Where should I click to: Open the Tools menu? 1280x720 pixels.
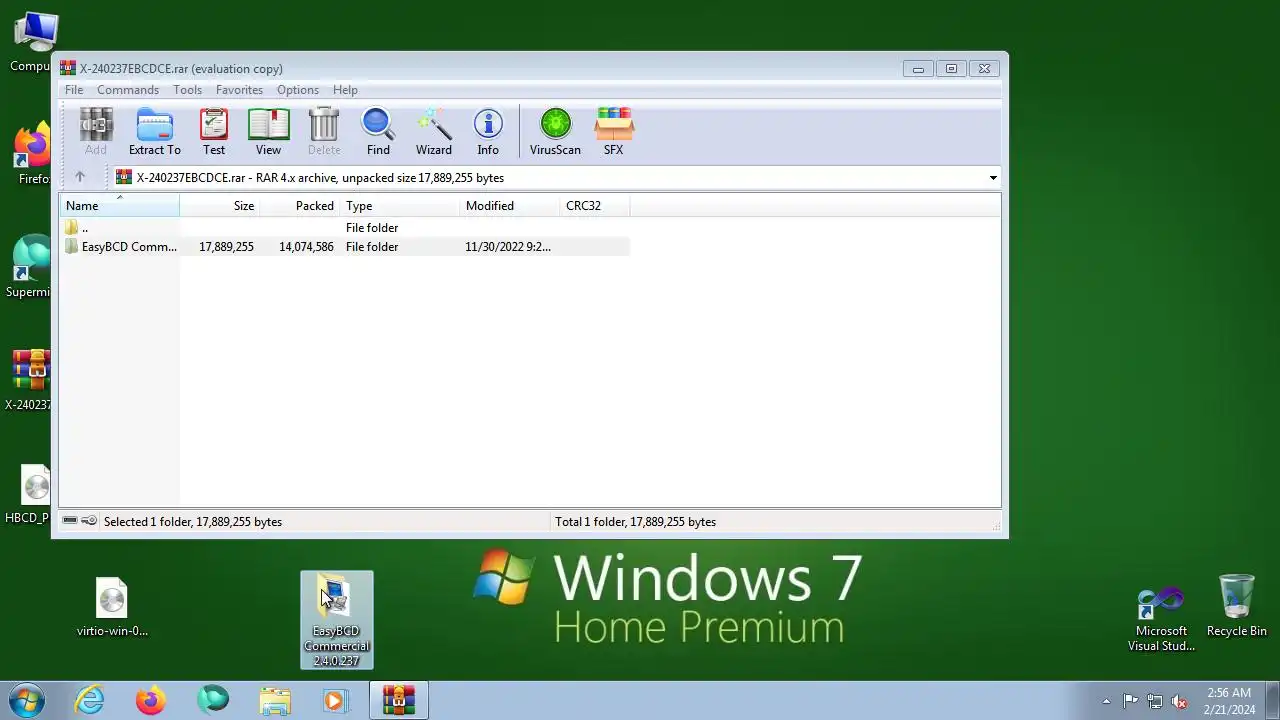click(x=187, y=89)
